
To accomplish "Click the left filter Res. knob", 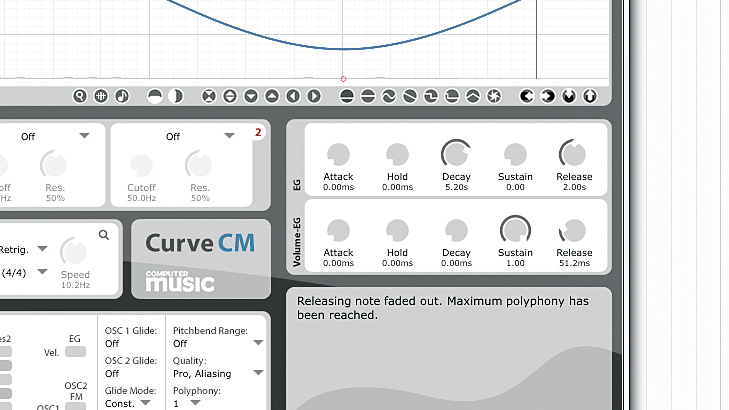I will click(53, 165).
